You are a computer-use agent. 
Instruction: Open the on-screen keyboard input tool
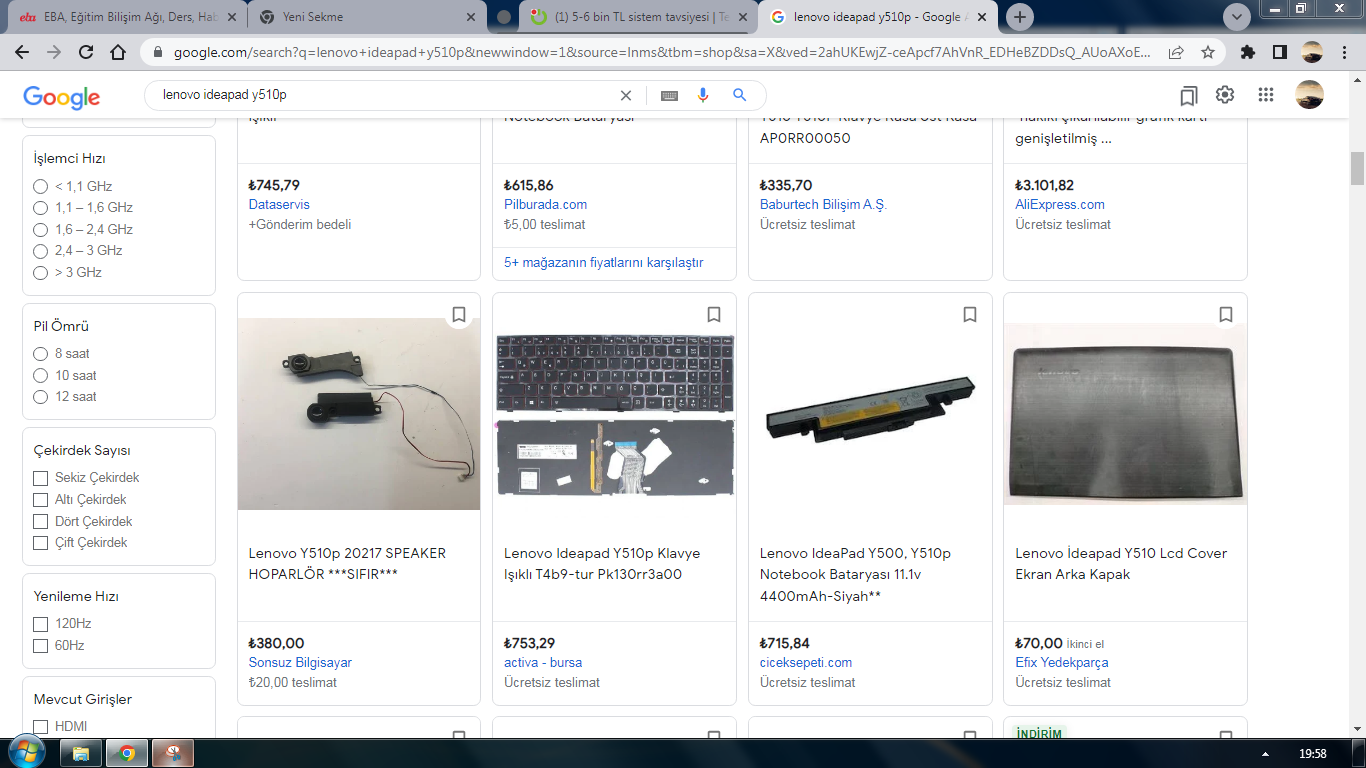669,95
